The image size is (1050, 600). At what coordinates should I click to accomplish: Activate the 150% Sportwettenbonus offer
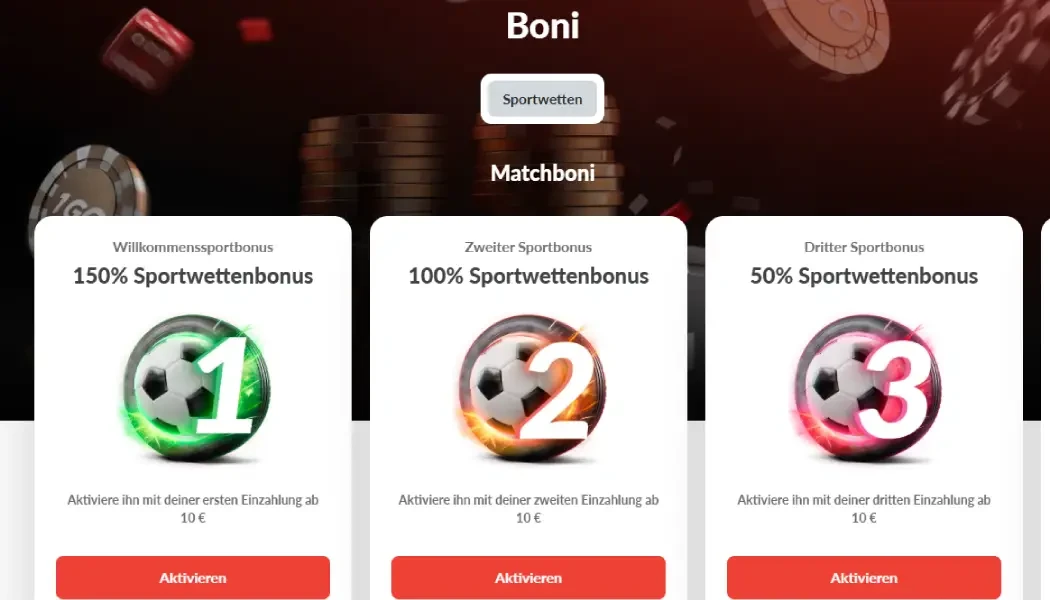click(193, 577)
